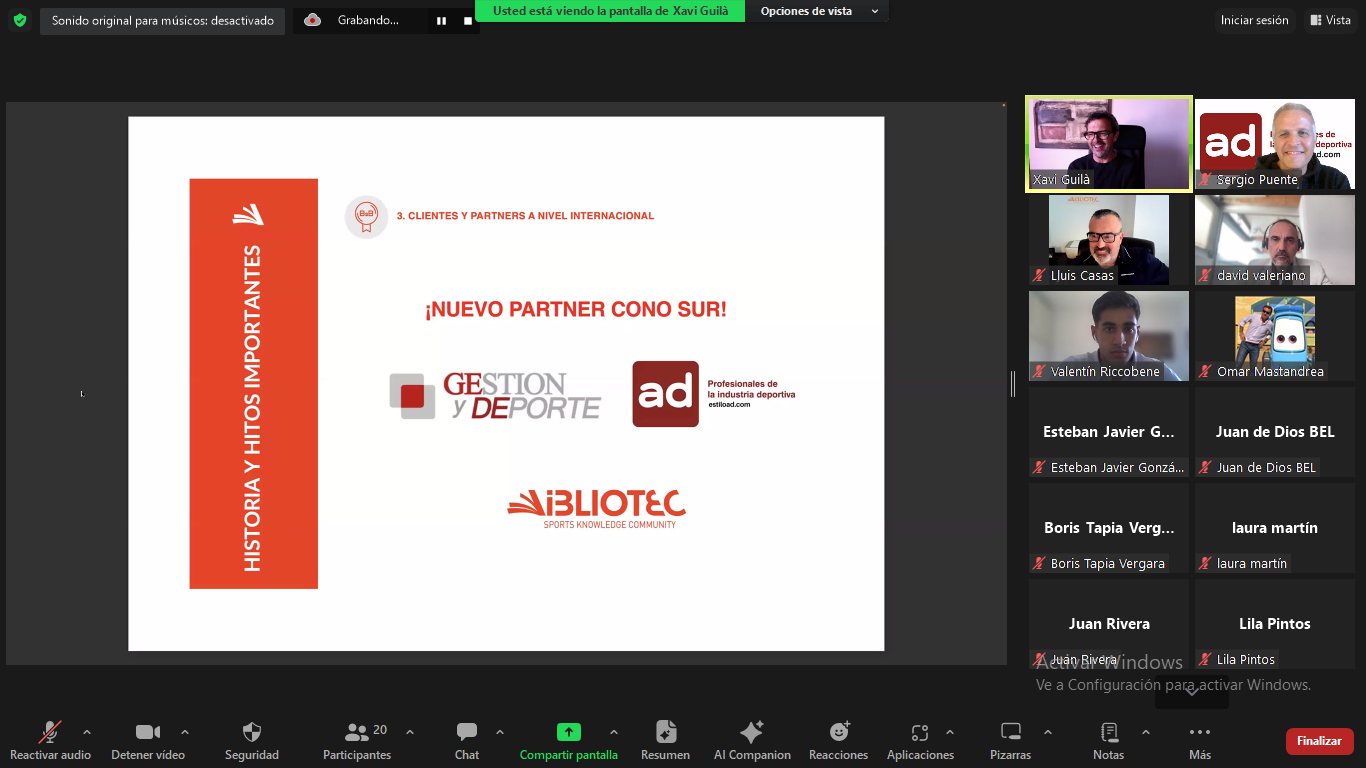Select Xavi Guilà video thumbnail
This screenshot has height=768, width=1366.
click(1109, 144)
